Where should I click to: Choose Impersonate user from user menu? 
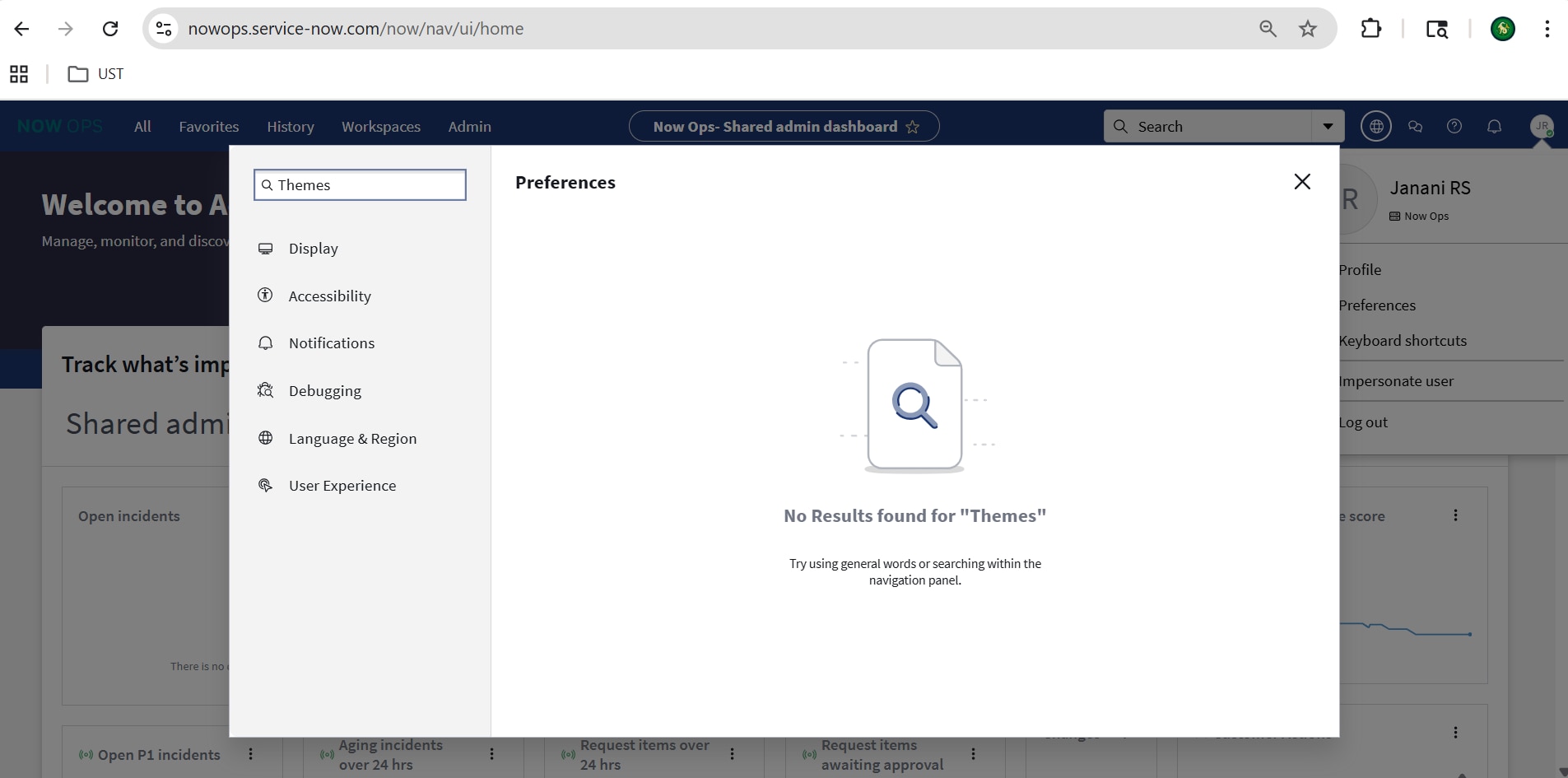click(1396, 381)
